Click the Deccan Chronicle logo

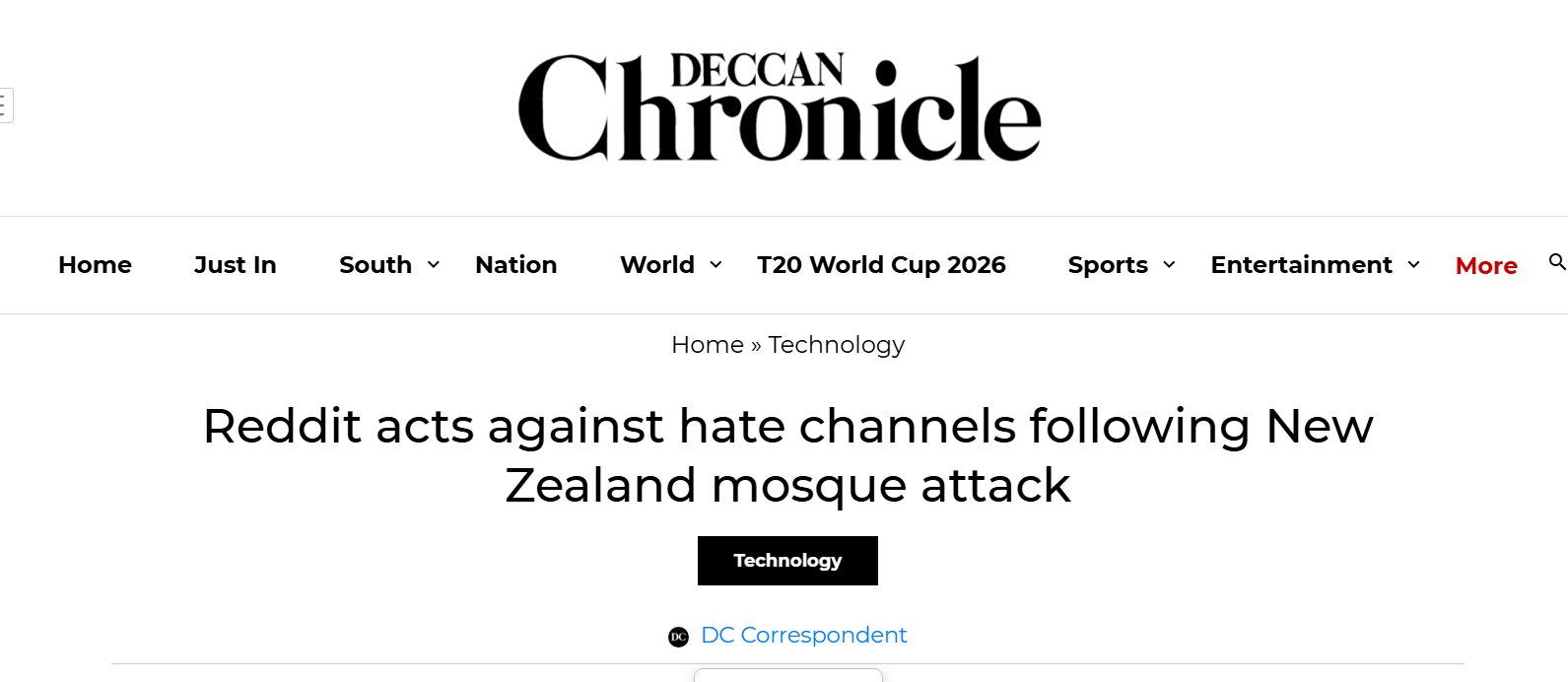click(780, 107)
